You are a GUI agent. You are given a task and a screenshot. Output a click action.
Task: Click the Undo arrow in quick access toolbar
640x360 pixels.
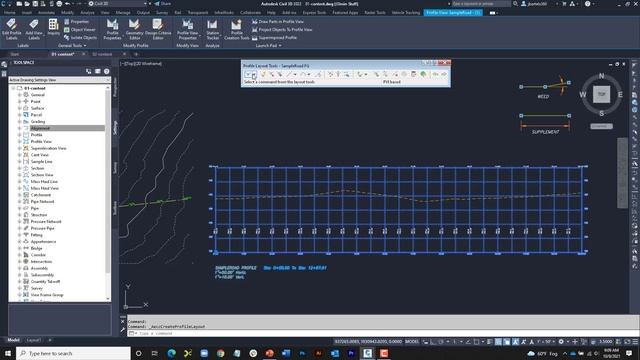[68, 4]
